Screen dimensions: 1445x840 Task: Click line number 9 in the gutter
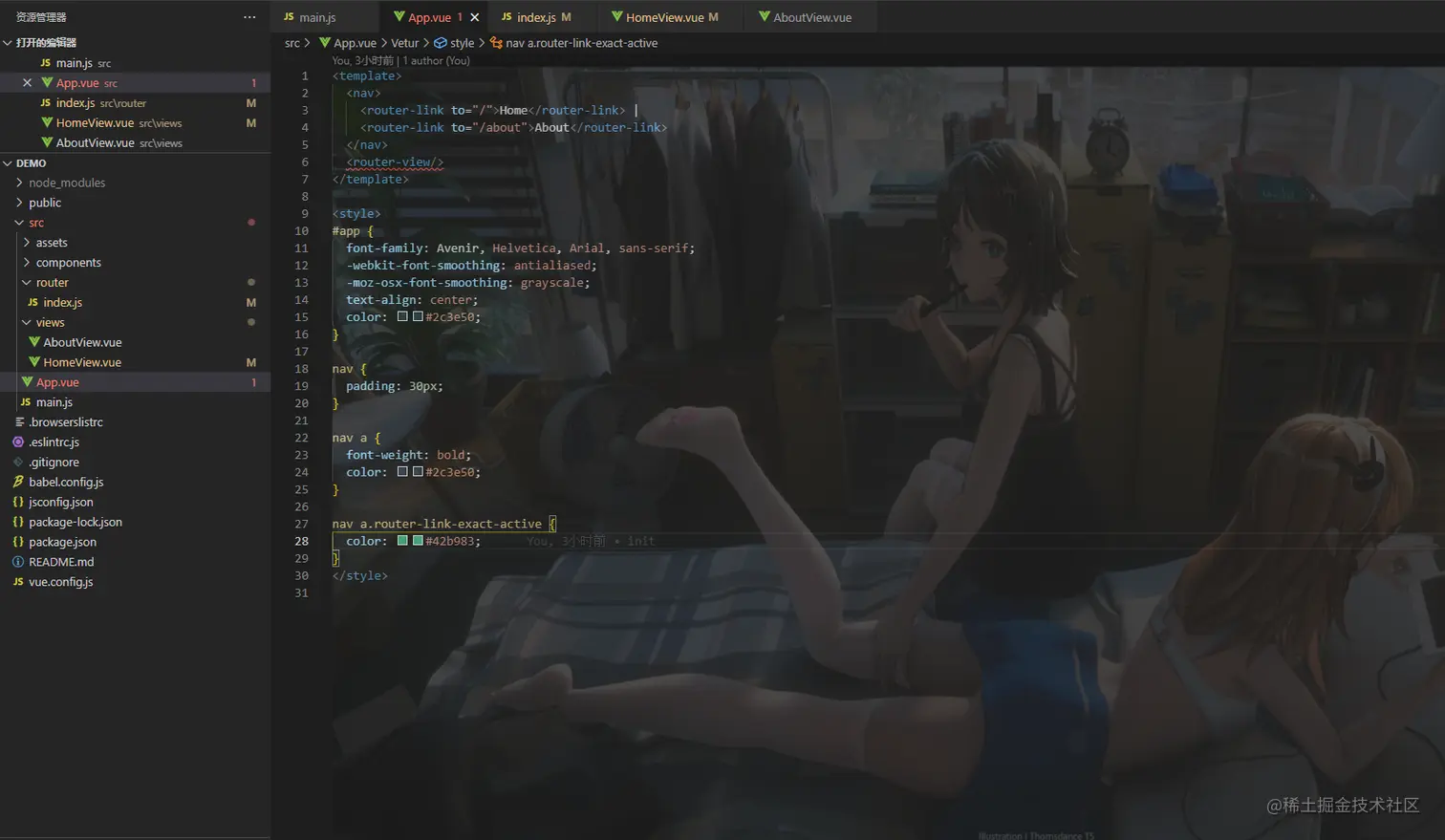[305, 214]
